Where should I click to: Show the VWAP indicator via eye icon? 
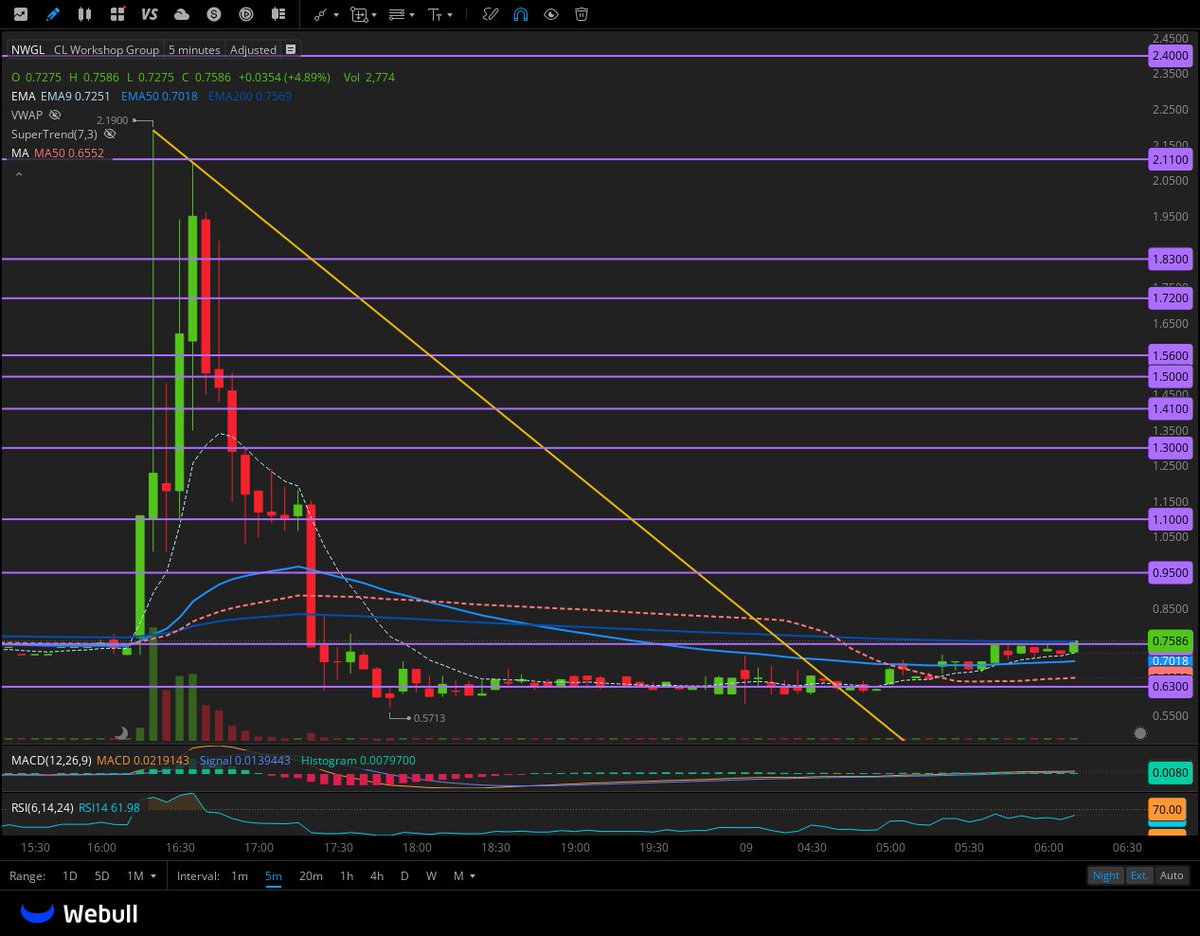coord(55,115)
